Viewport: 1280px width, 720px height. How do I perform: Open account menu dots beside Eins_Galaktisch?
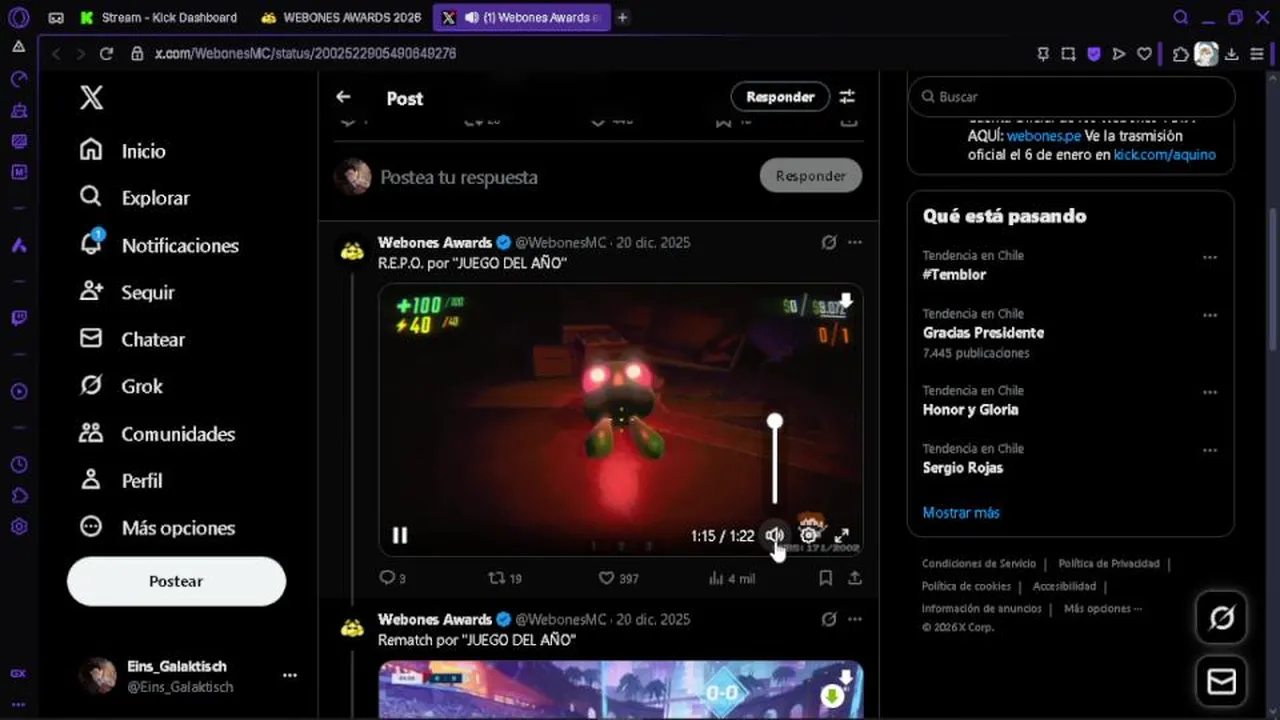click(290, 675)
